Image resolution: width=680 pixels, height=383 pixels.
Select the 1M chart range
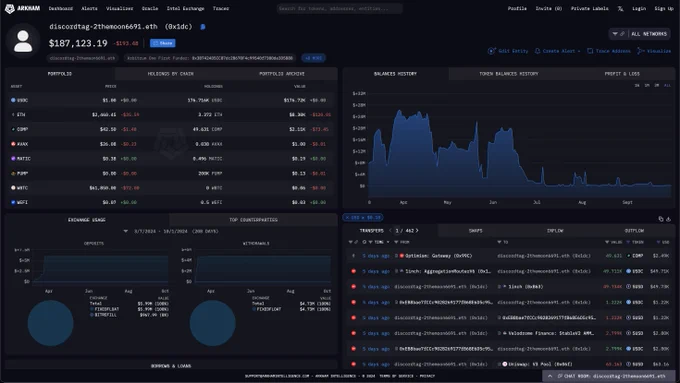647,85
